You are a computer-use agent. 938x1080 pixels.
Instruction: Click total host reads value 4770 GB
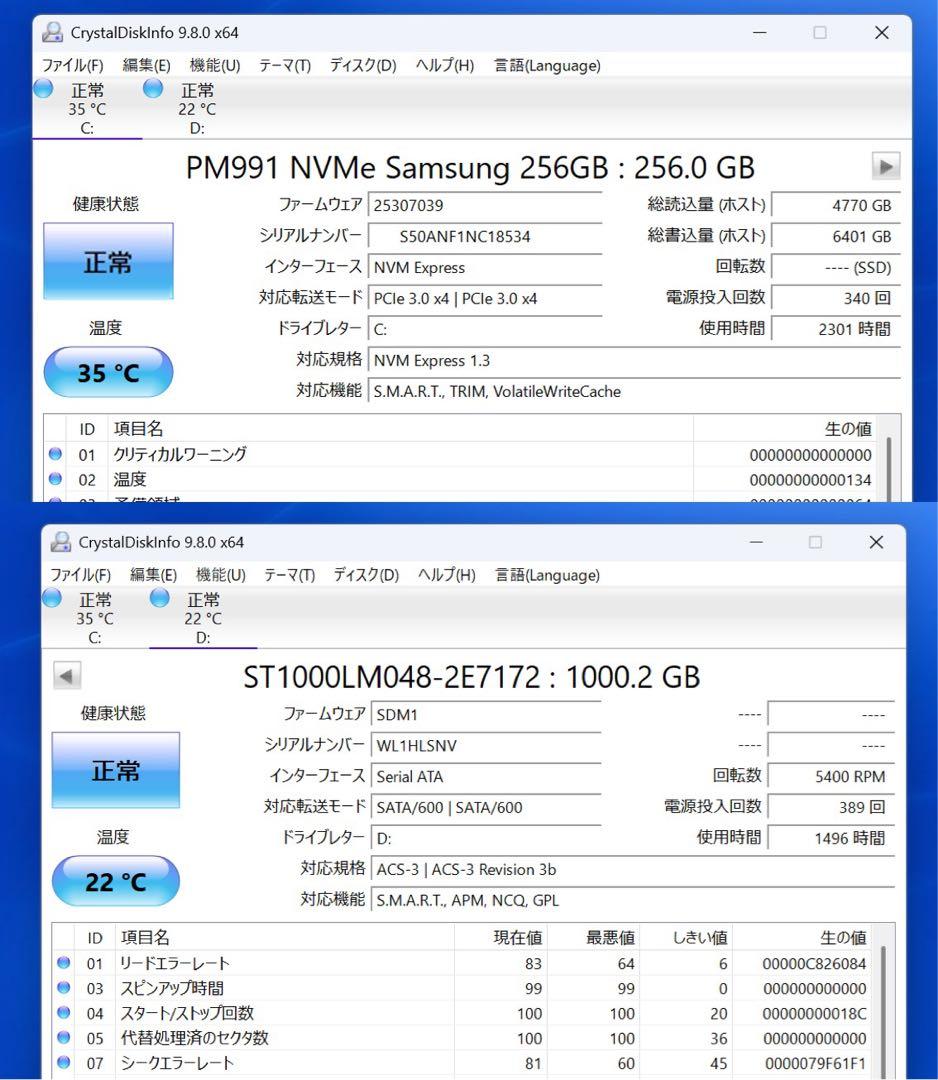[x=836, y=205]
